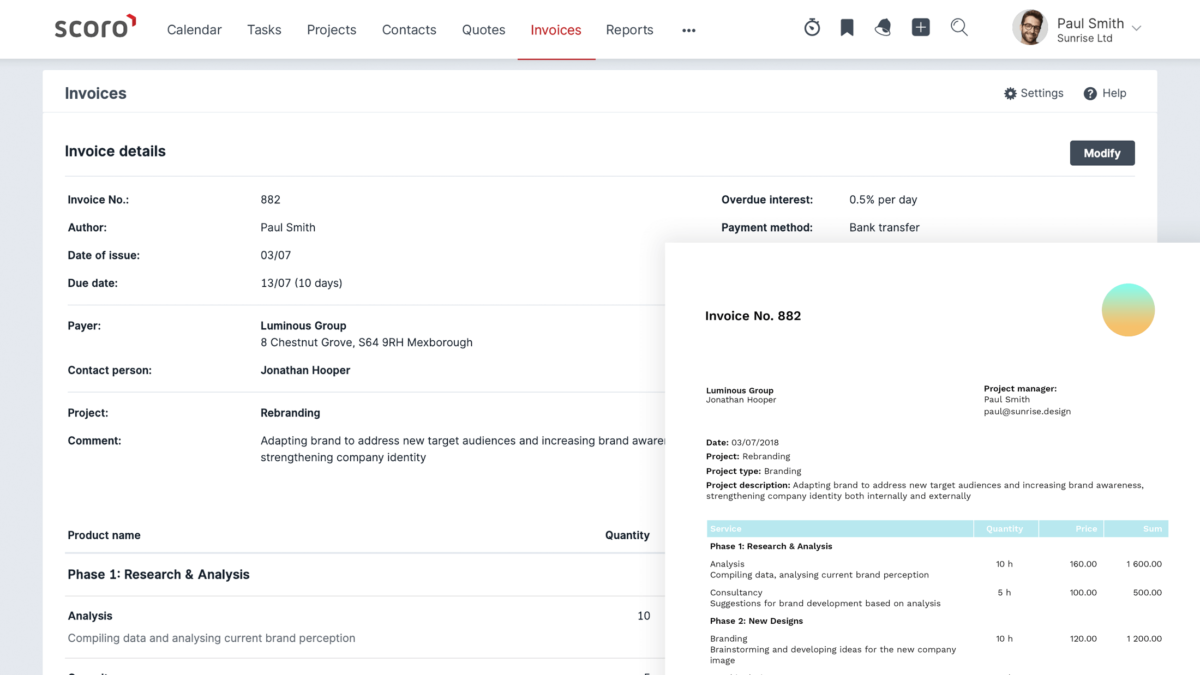Click the Help question mark icon
Screen dimensions: 1200x675
(x=1090, y=93)
